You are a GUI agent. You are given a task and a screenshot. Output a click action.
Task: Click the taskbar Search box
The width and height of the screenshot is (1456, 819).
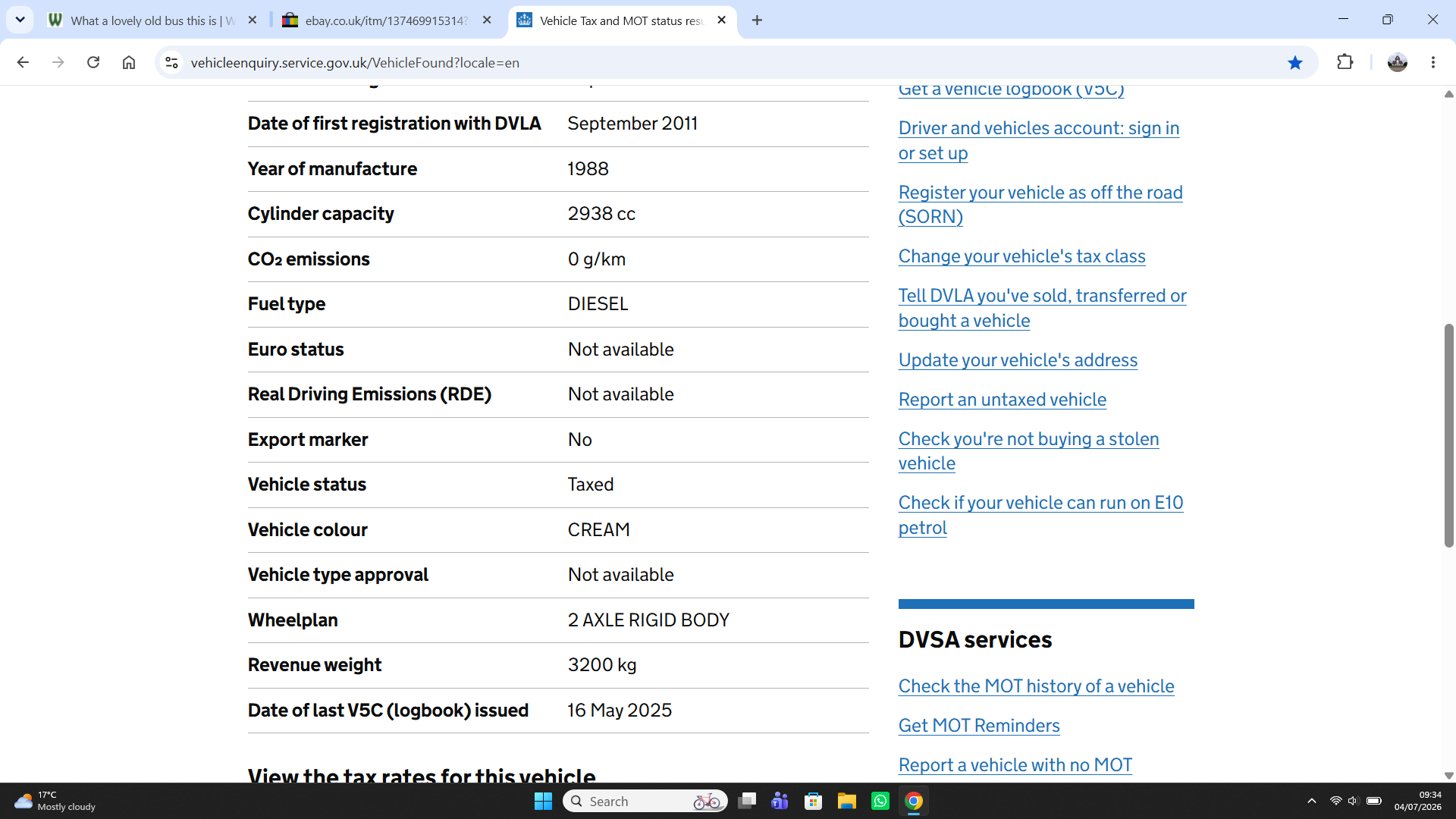[x=645, y=801]
